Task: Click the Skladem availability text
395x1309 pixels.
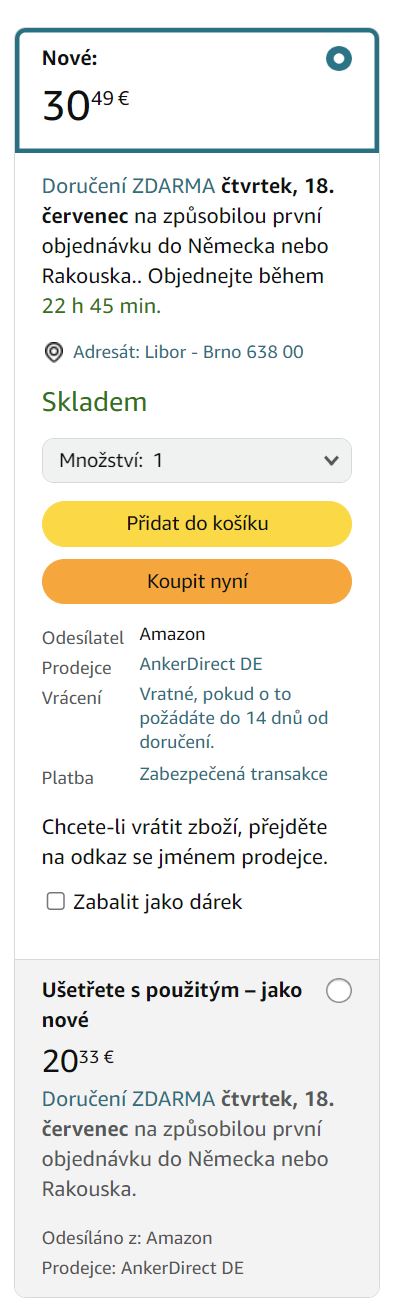Action: pyautogui.click(x=94, y=402)
